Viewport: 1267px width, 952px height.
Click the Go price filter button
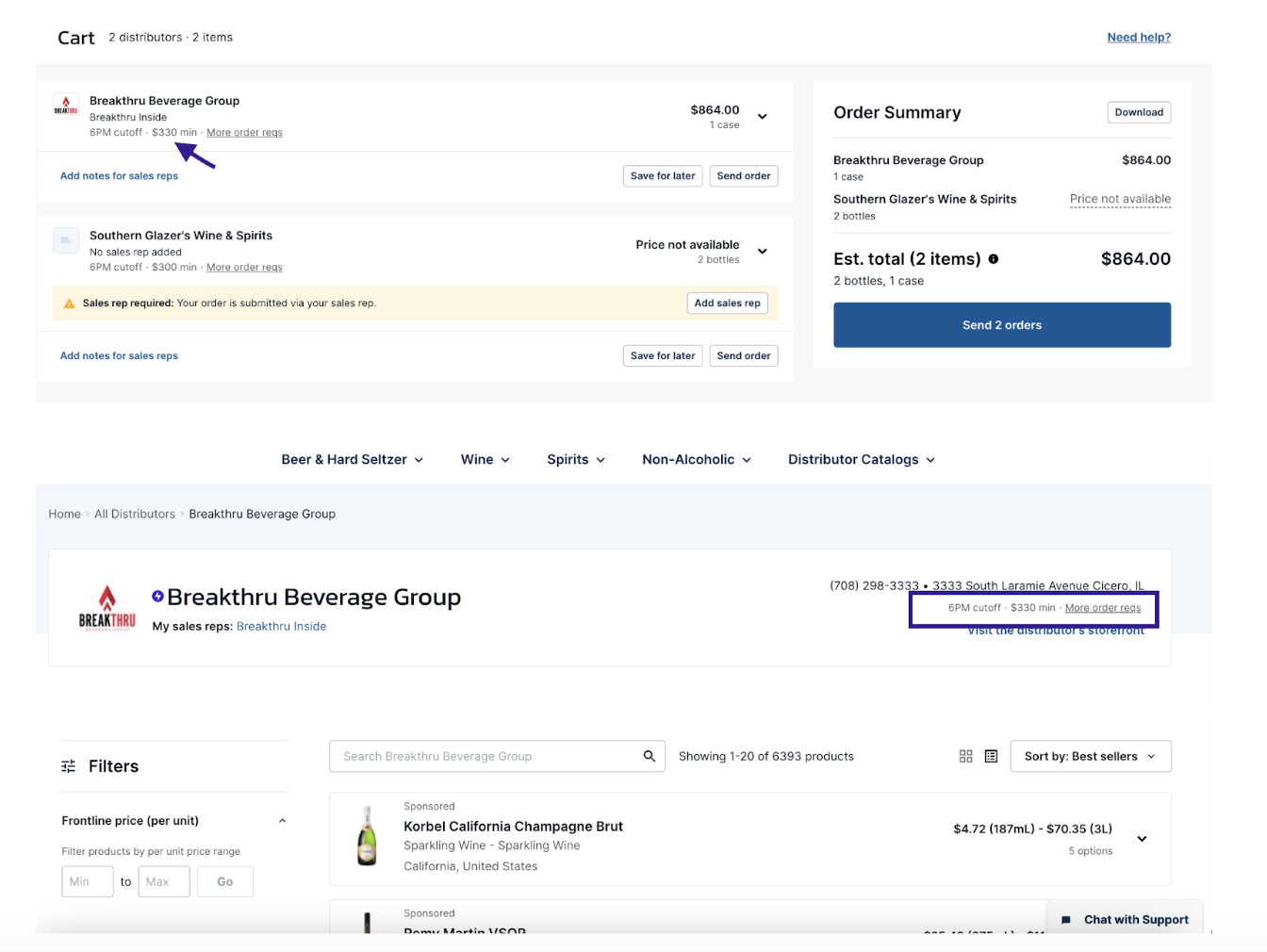pyautogui.click(x=224, y=881)
